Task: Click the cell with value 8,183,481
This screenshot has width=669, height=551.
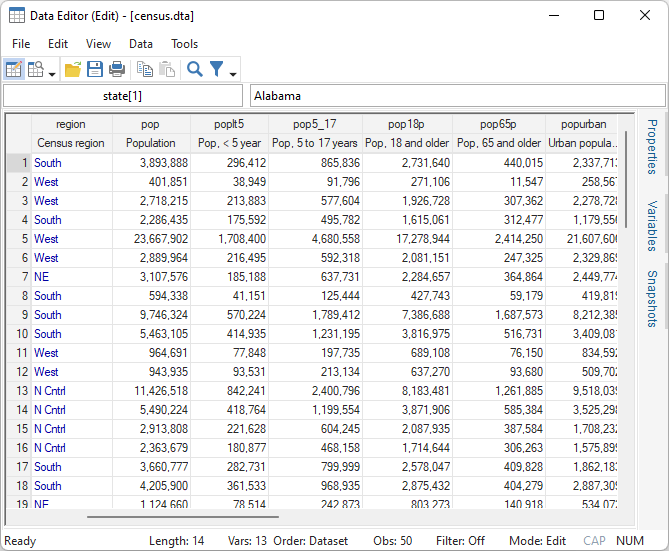Action: pos(407,391)
